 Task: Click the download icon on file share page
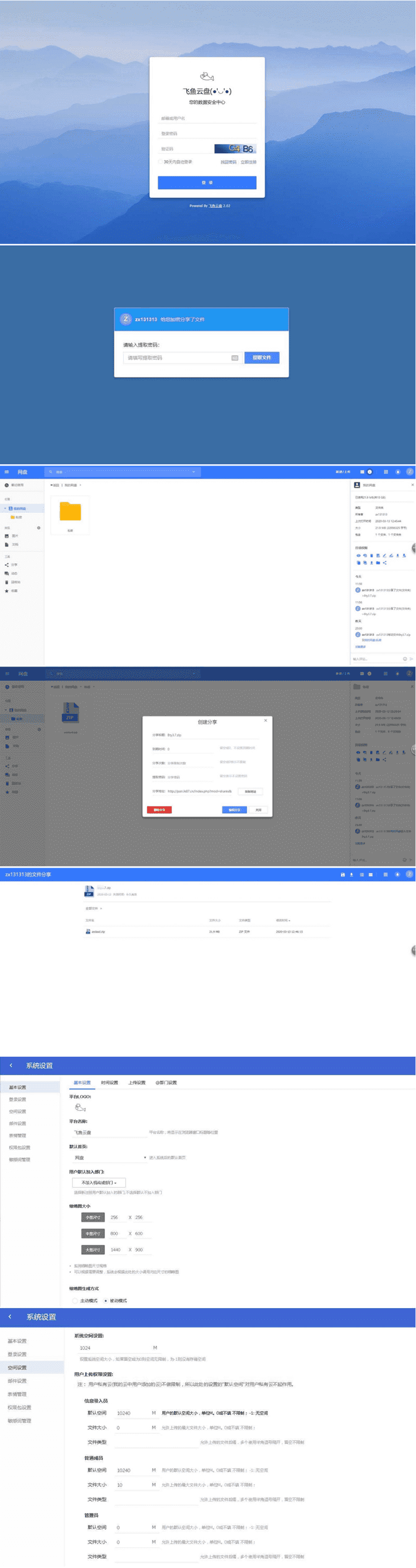click(x=352, y=874)
